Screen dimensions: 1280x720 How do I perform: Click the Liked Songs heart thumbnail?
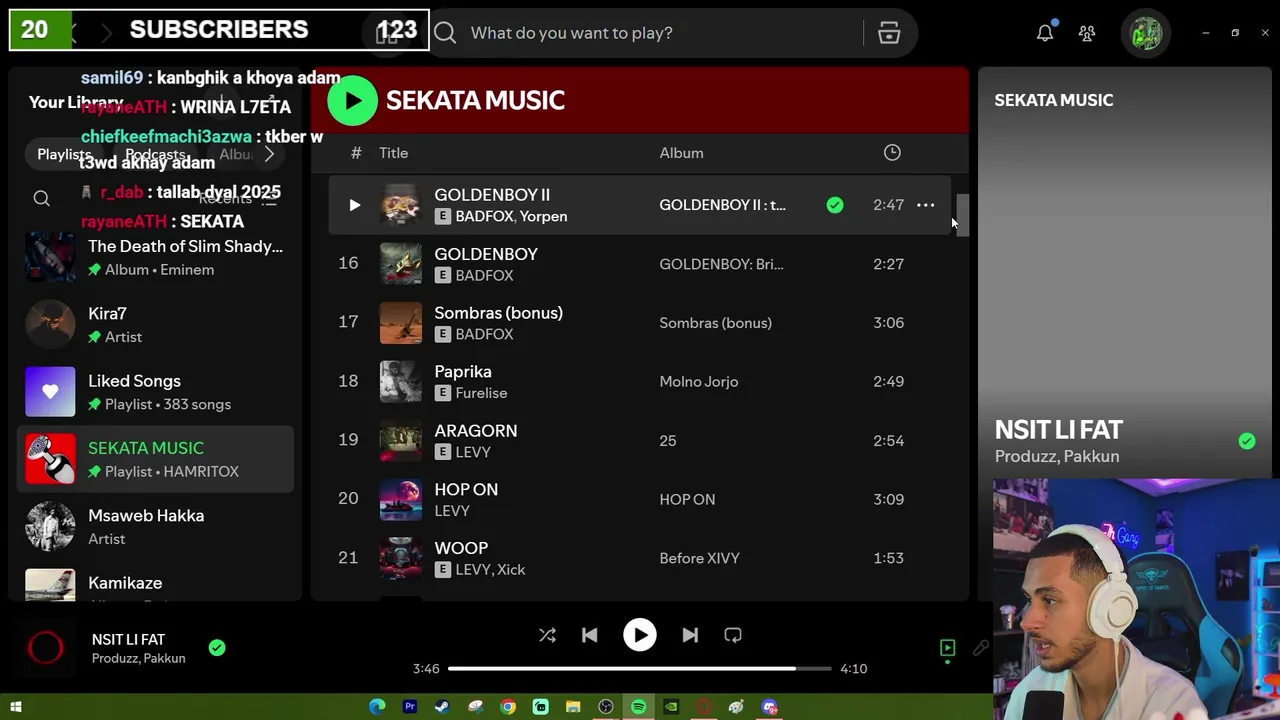[50, 392]
